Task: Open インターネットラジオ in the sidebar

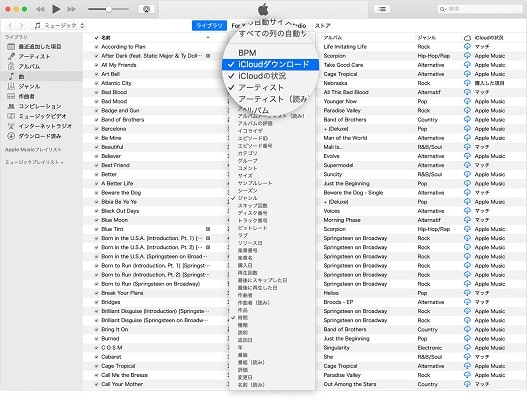Action: [x=45, y=126]
